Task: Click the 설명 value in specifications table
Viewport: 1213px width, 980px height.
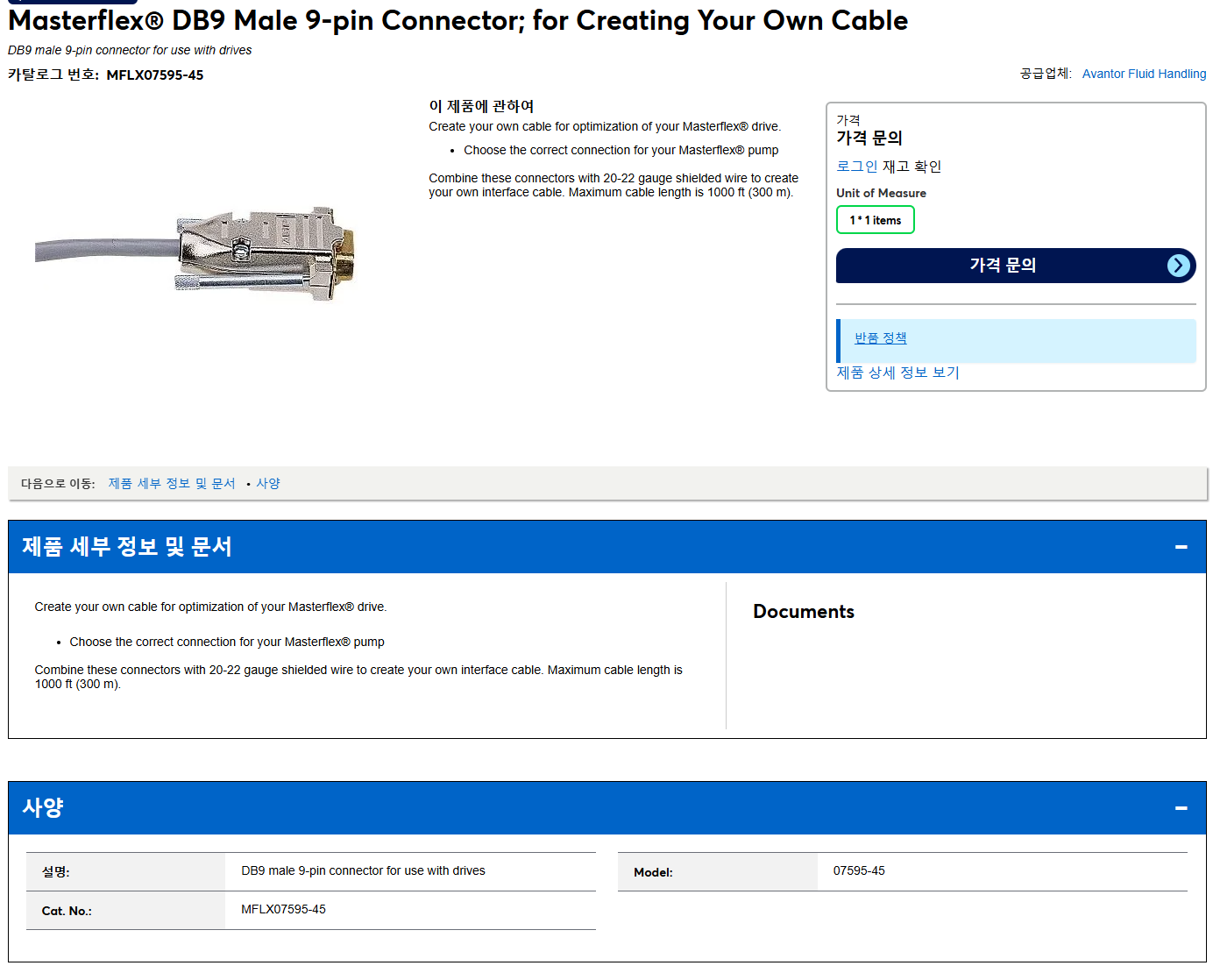Action: [363, 871]
